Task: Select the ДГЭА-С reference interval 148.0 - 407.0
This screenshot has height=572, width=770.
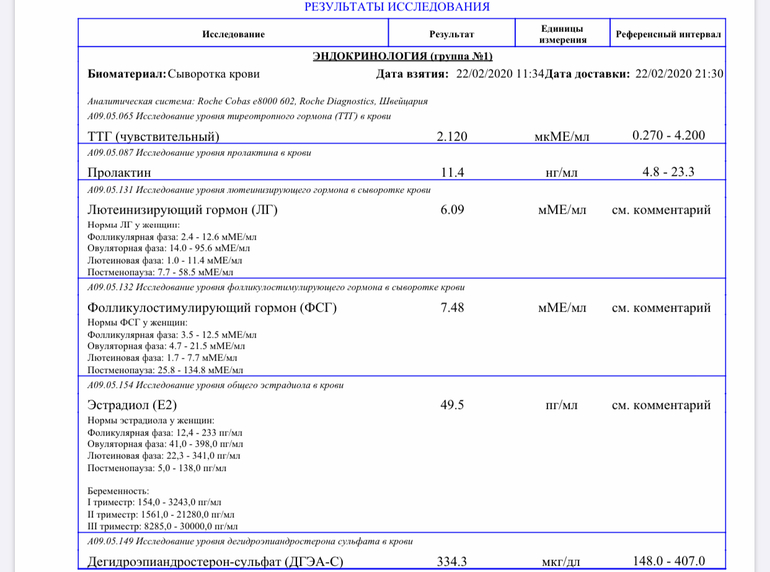Action: click(x=668, y=562)
